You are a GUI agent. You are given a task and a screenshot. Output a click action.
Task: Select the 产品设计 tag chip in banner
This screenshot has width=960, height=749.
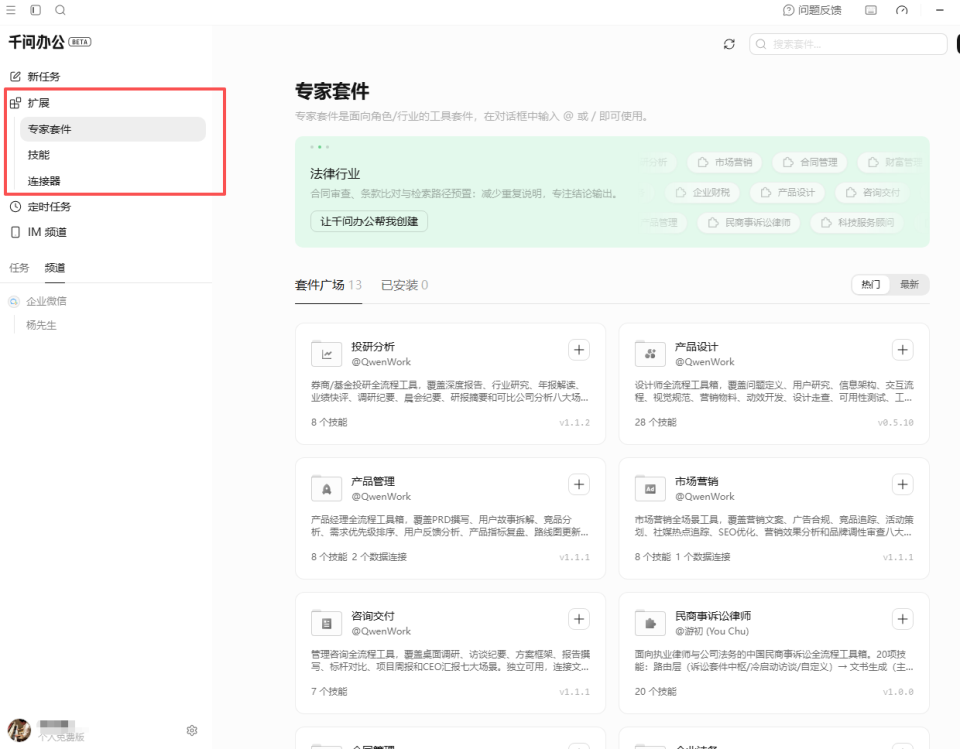pos(787,192)
